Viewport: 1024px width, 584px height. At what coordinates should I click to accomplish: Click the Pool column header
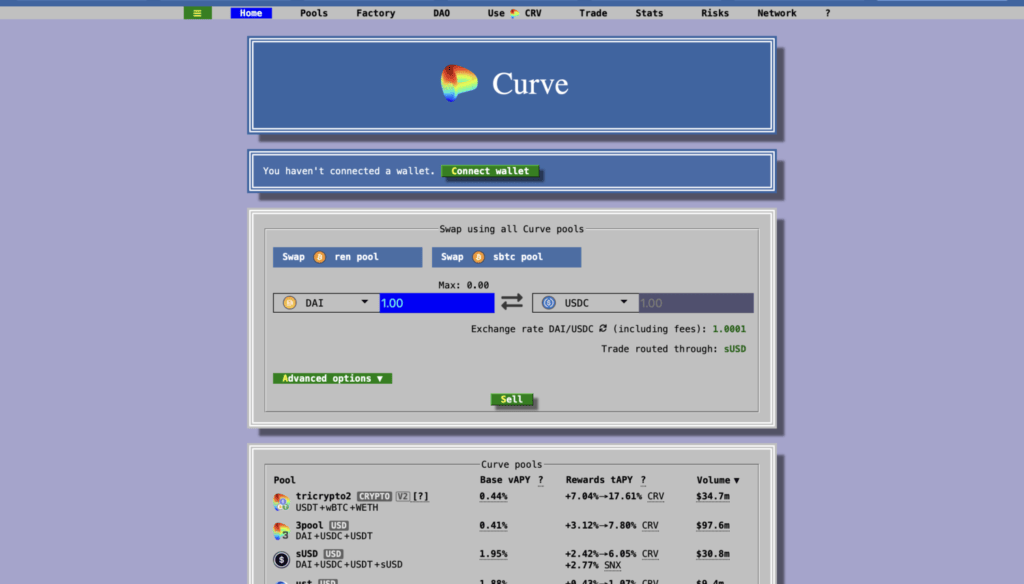pyautogui.click(x=284, y=480)
